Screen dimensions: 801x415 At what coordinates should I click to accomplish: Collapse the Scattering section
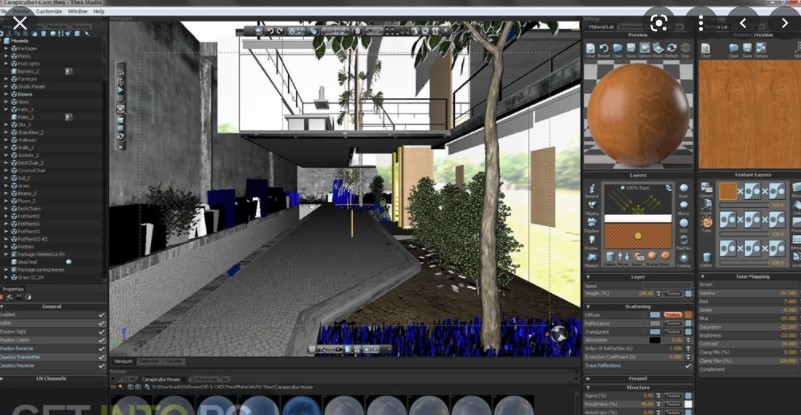[587, 307]
